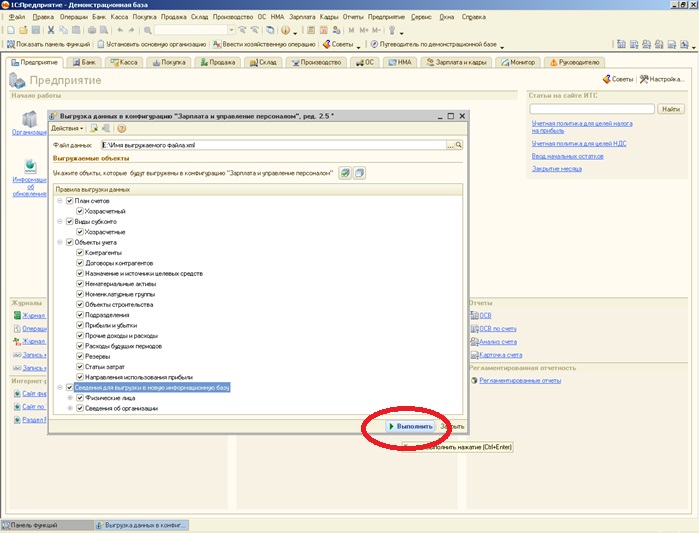The width and height of the screenshot is (699, 533).
Task: Click Установить основную организацию toolbar button
Action: coord(152,44)
